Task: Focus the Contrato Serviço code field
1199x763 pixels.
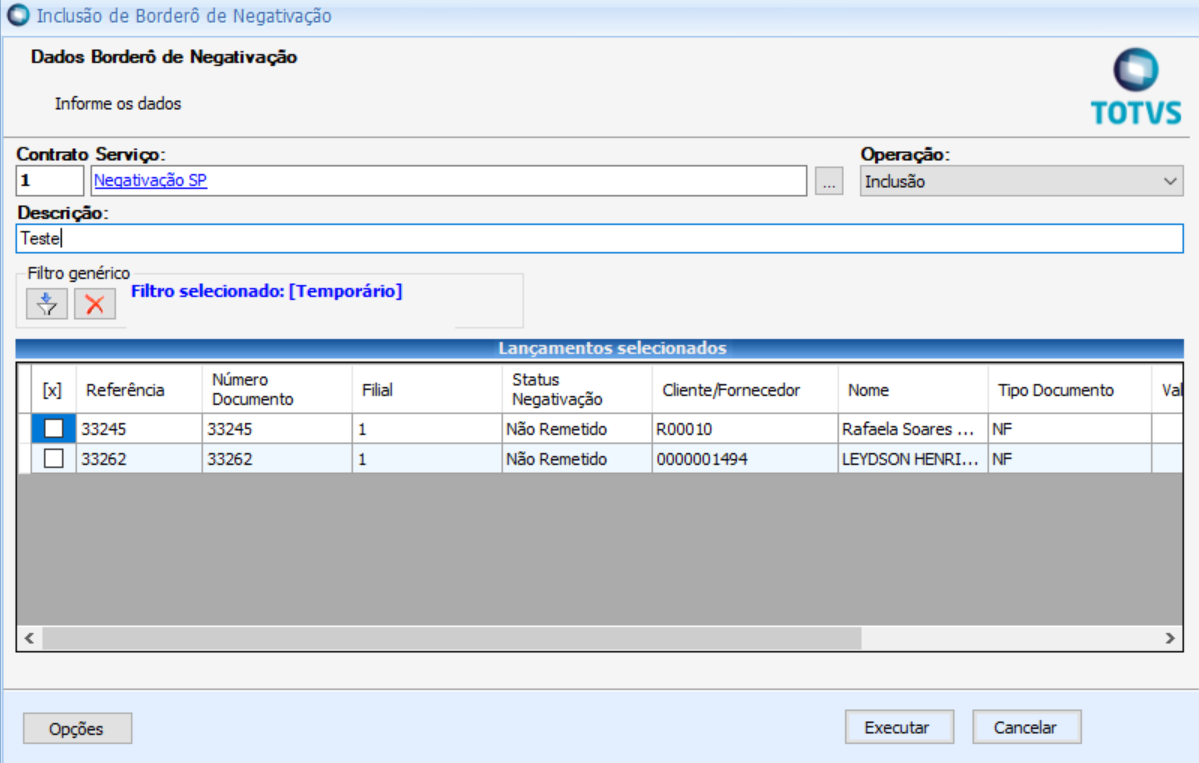Action: pos(50,181)
